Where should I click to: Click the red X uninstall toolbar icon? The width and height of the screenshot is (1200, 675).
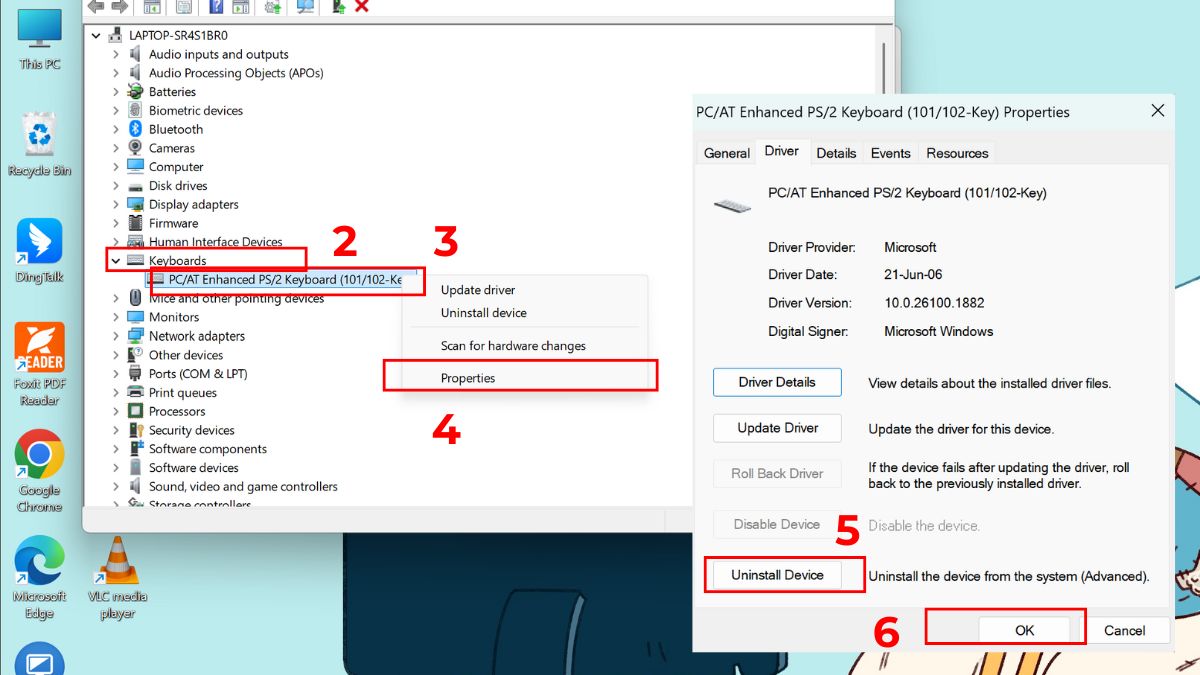pos(362,6)
